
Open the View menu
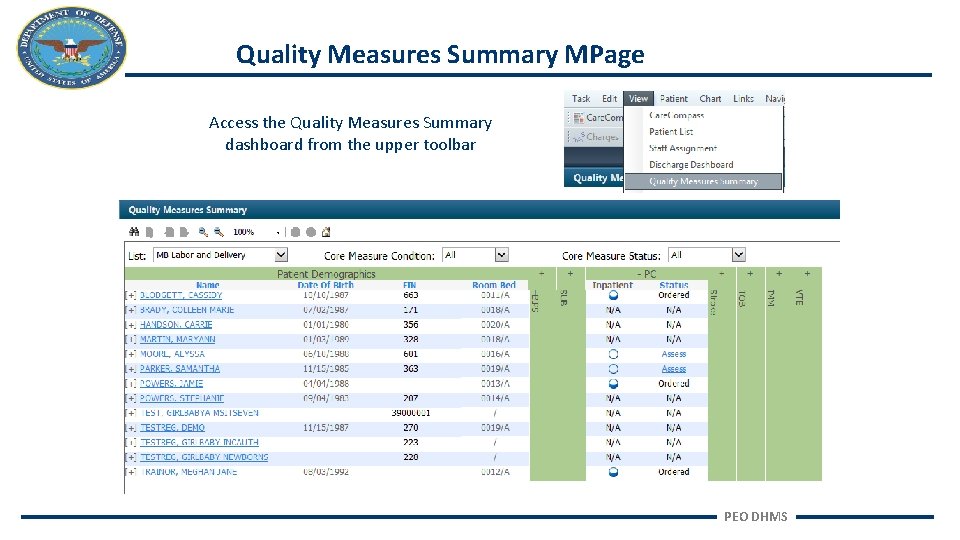[639, 99]
